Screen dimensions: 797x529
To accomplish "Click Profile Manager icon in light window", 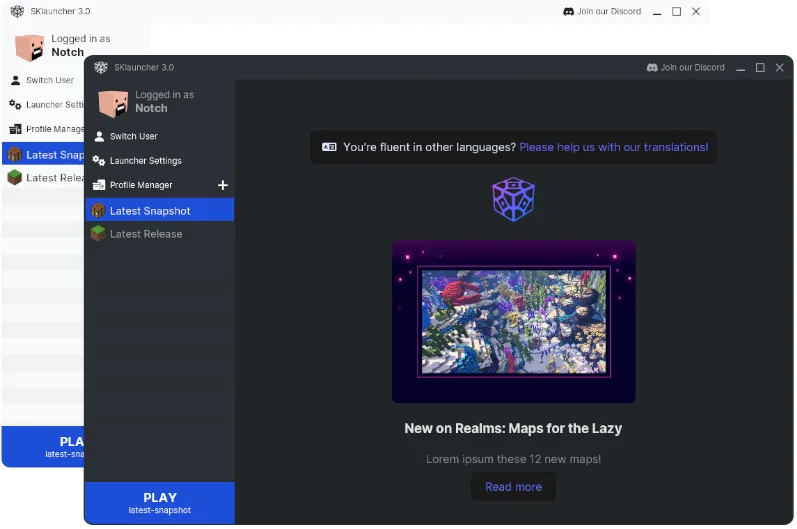I will [x=15, y=129].
